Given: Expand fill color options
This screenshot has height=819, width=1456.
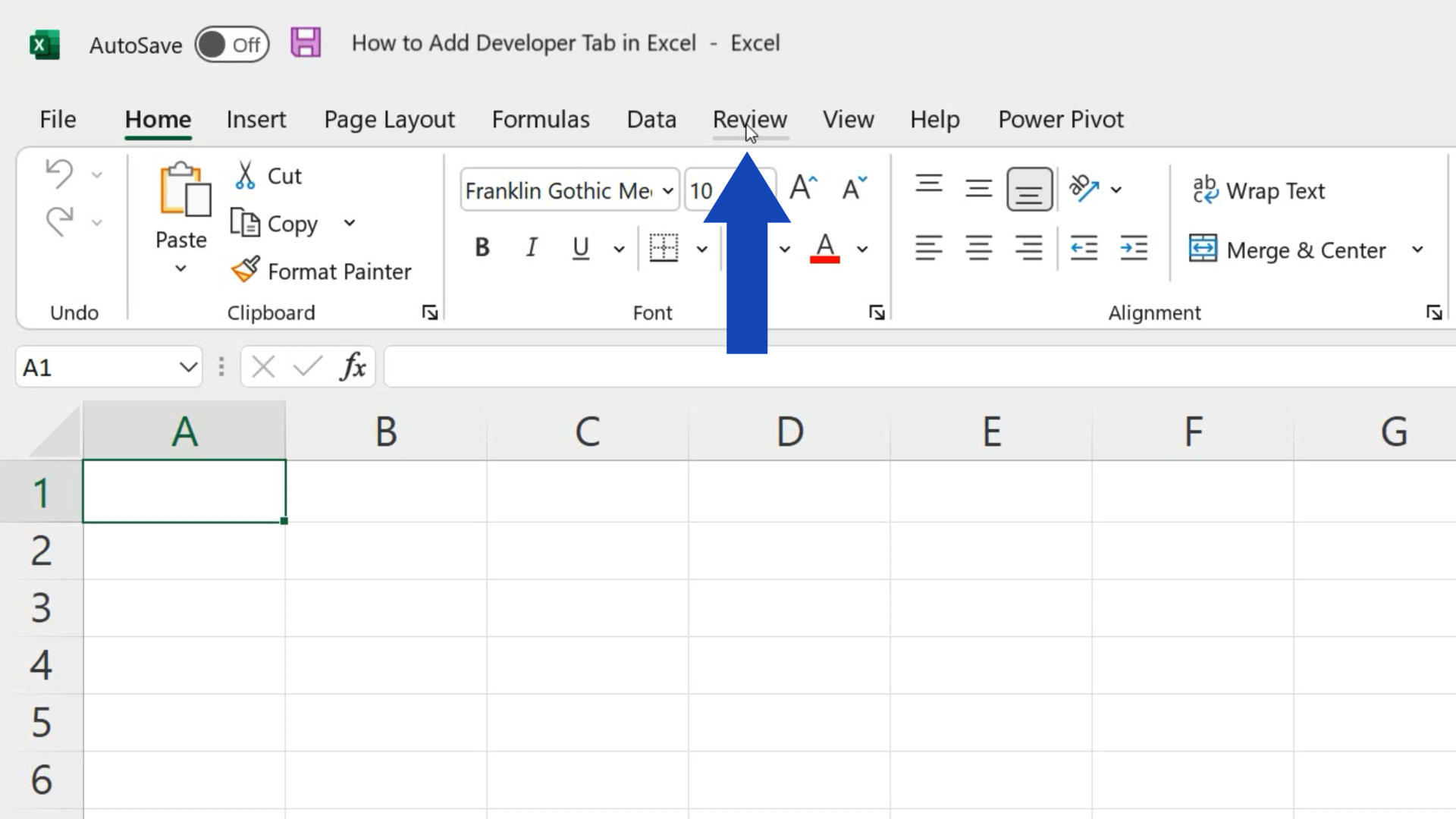Looking at the screenshot, I should click(785, 249).
